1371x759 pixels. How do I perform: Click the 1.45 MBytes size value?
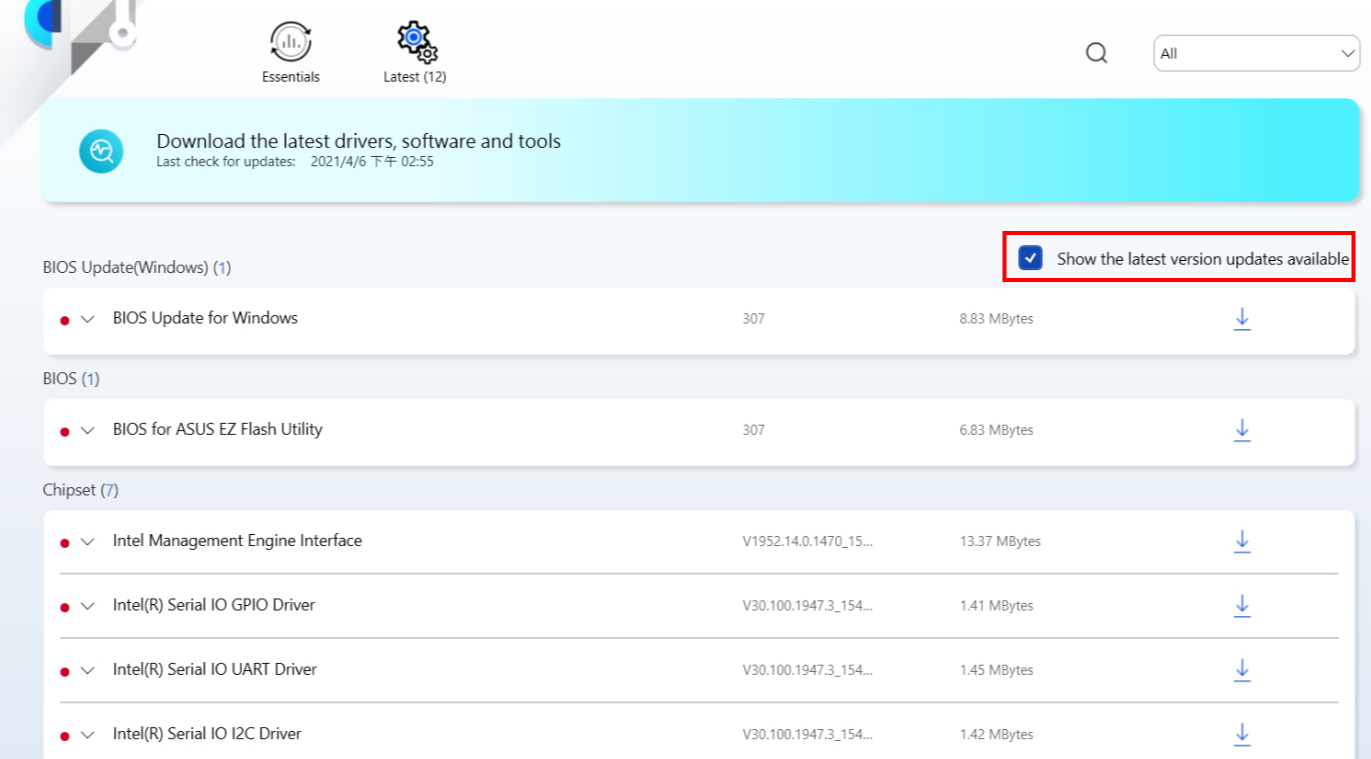pos(996,670)
